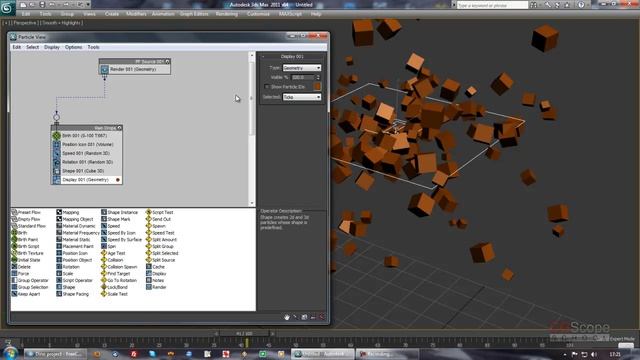Click the Perspective viewport label
The height and width of the screenshot is (360, 640).
(x=24, y=23)
